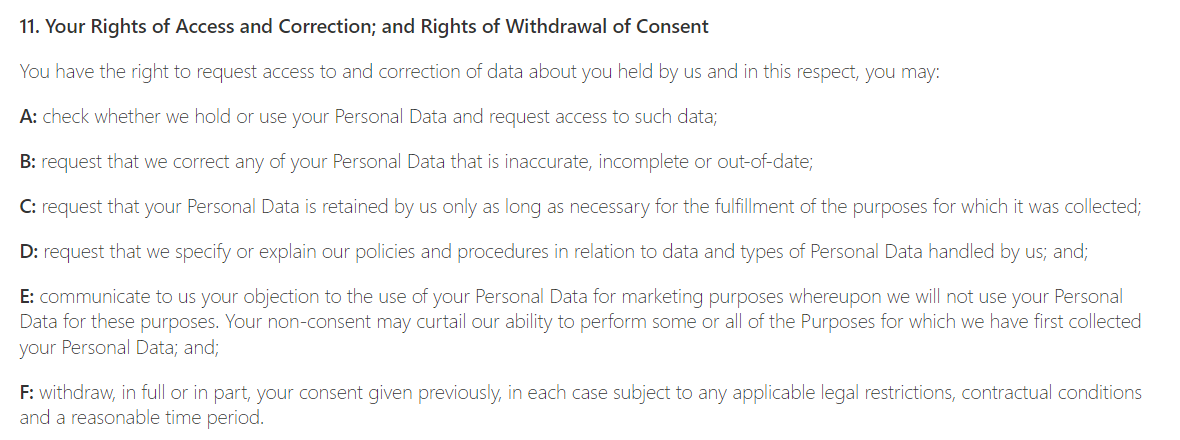Click the bold "A:" label
The width and height of the screenshot is (1180, 440).
28,117
